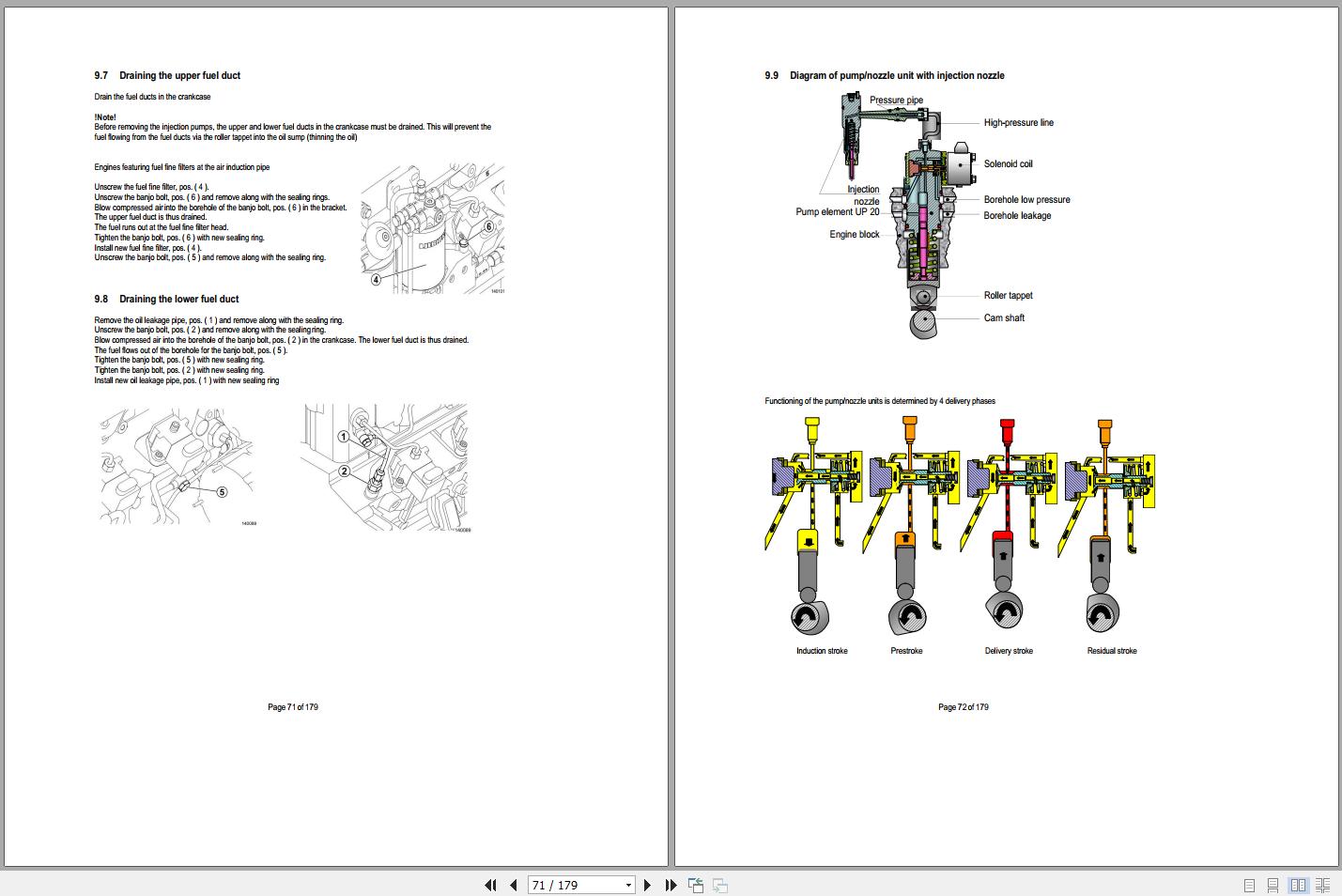Click the Delivery stroke phase illustration
Viewport: 1342px width, 896px height.
[x=1008, y=535]
